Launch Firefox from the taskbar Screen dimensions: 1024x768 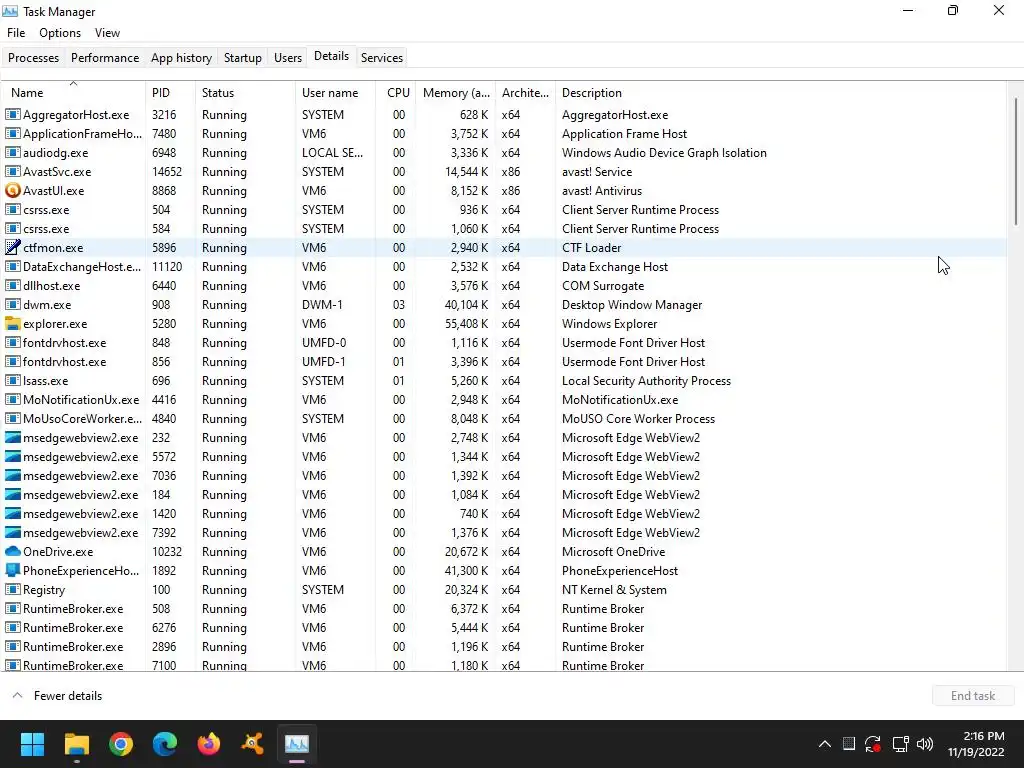[209, 744]
